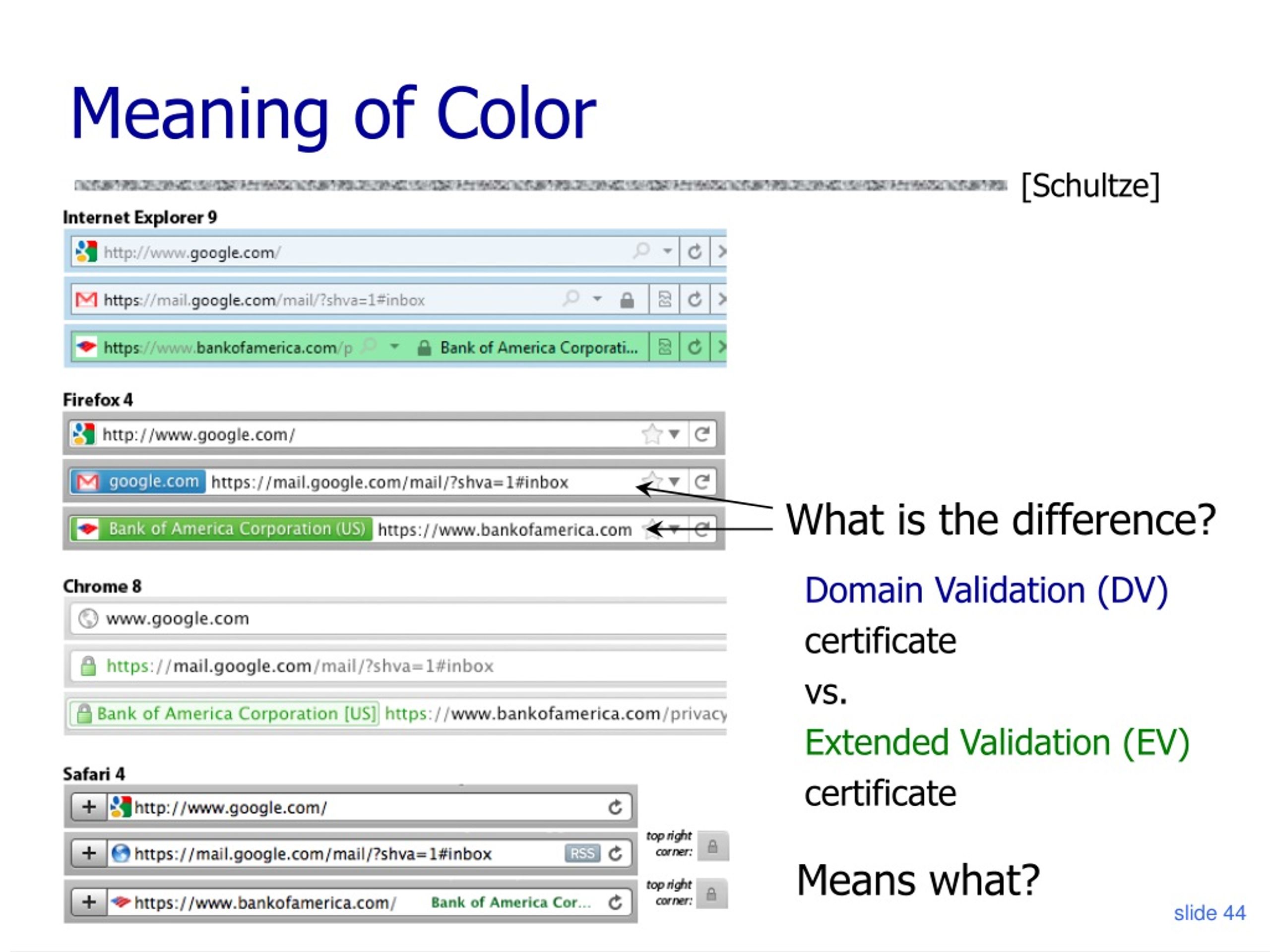Viewport: 1270px width, 952px height.
Task: Click blue google.com identity button in Firefox 4
Action: click(138, 481)
